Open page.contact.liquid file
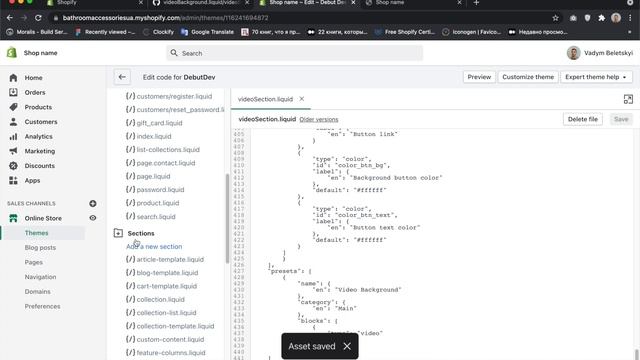This screenshot has height=360, width=640. 160,163
